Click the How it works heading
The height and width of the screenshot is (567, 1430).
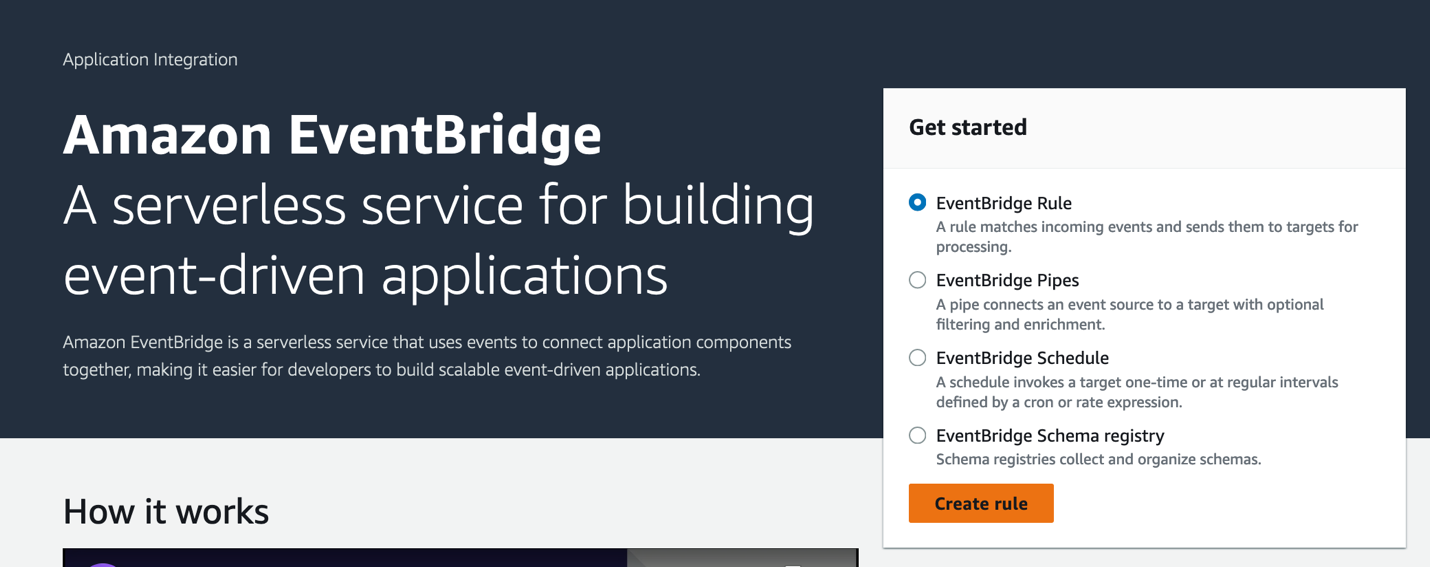click(166, 511)
